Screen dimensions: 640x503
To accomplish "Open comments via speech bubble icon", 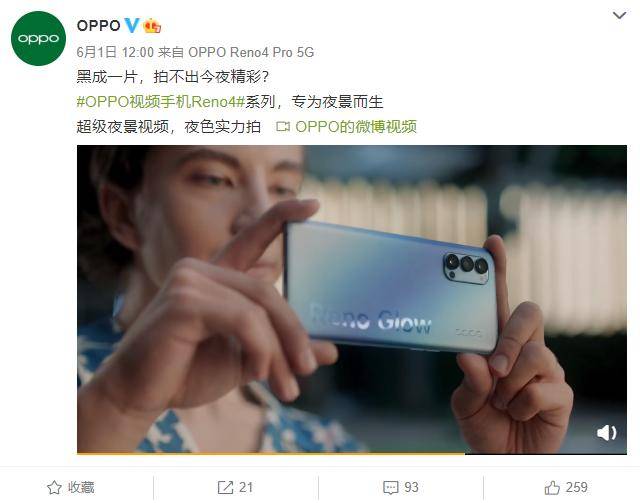I will tap(391, 487).
